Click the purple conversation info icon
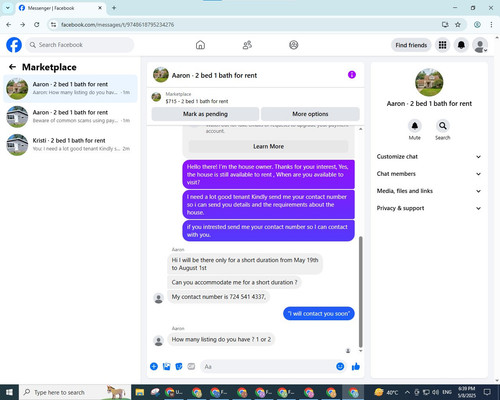 point(352,75)
